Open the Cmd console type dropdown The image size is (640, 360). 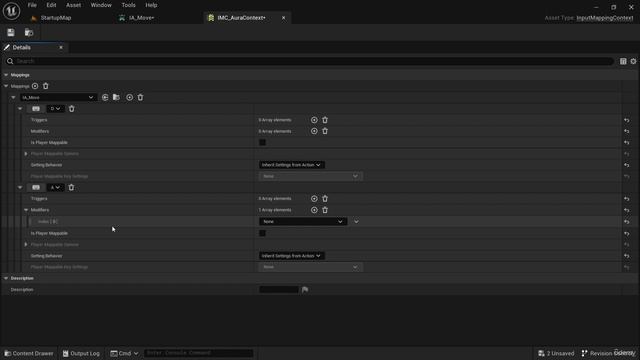[124, 353]
